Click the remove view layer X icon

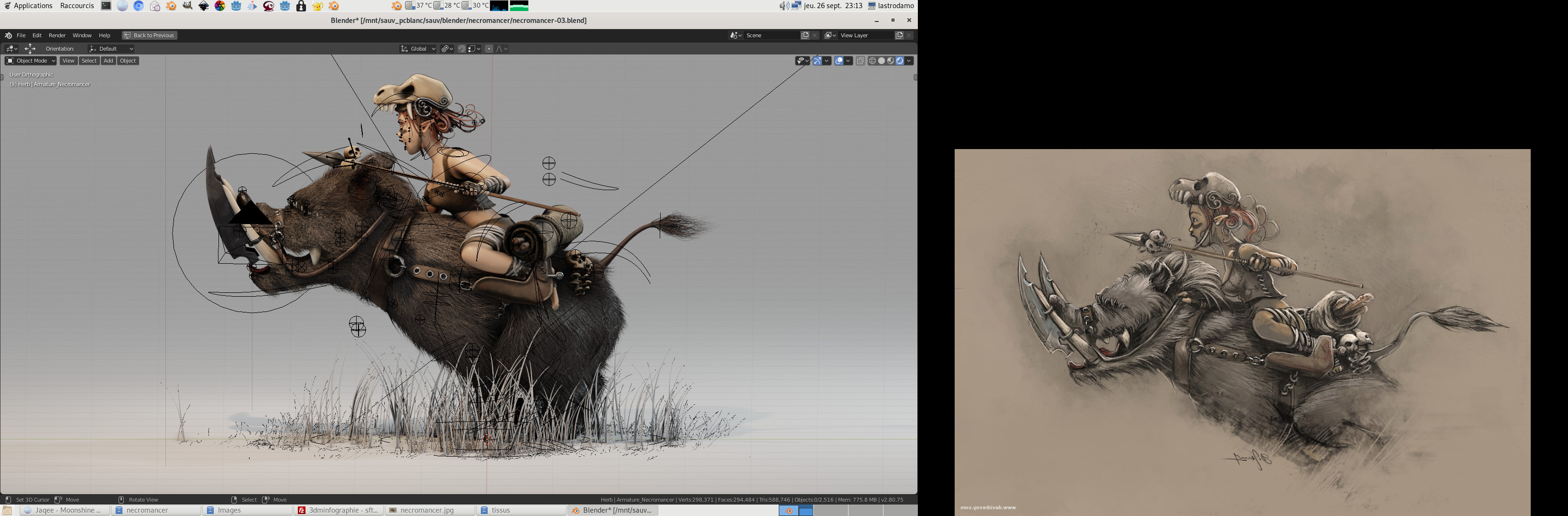point(909,35)
